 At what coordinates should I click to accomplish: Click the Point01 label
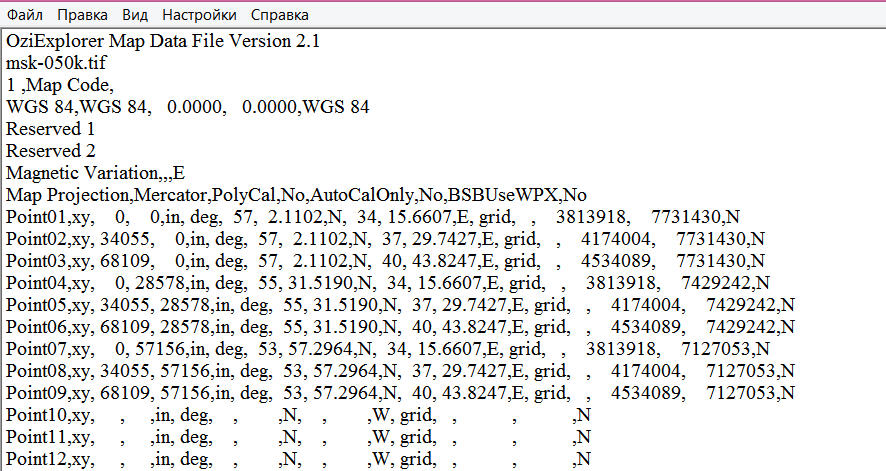35,216
